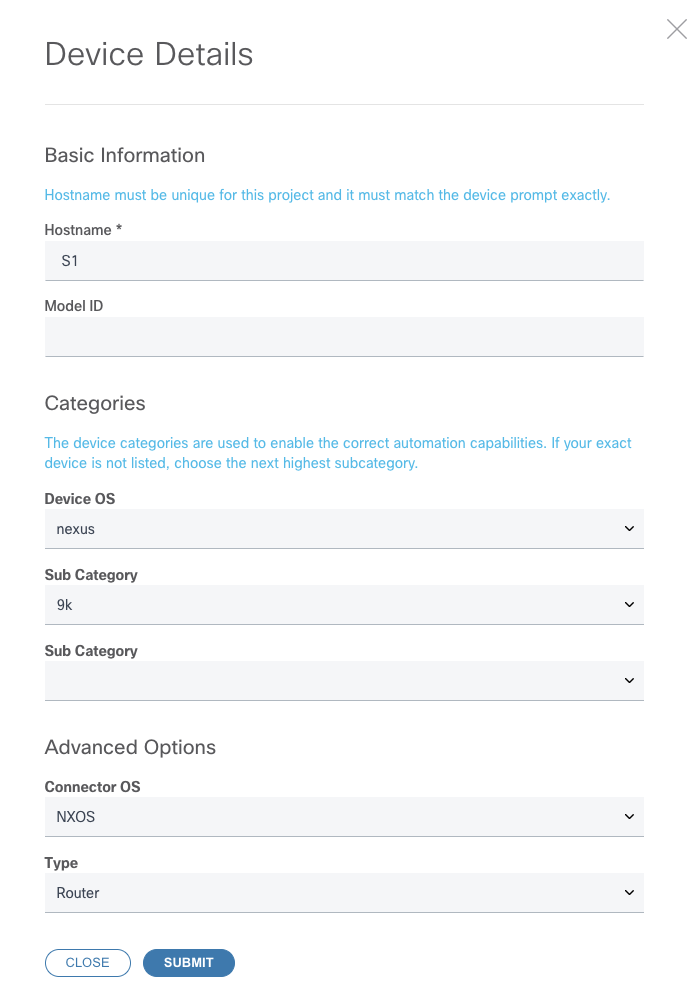Expand the Sub Category dropdown set to 9k
Image resolution: width=700 pixels, height=1006 pixels.
pos(330,605)
